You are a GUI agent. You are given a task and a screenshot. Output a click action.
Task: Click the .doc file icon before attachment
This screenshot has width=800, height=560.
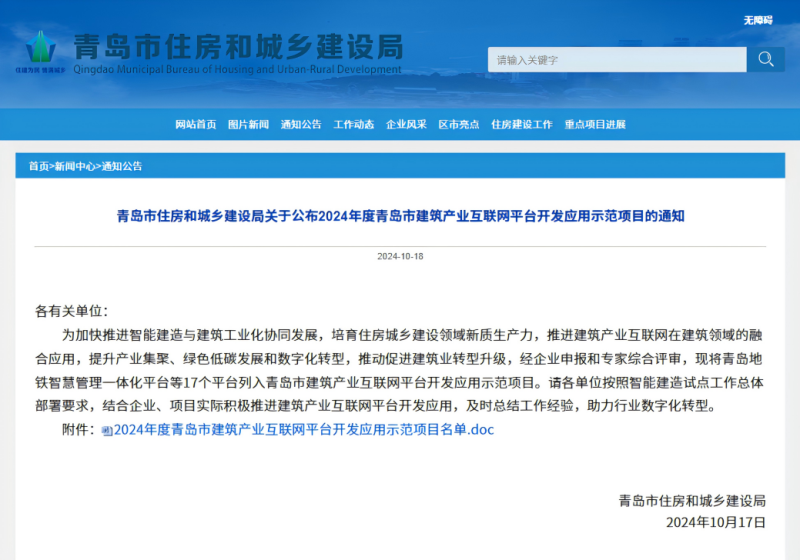pos(107,431)
